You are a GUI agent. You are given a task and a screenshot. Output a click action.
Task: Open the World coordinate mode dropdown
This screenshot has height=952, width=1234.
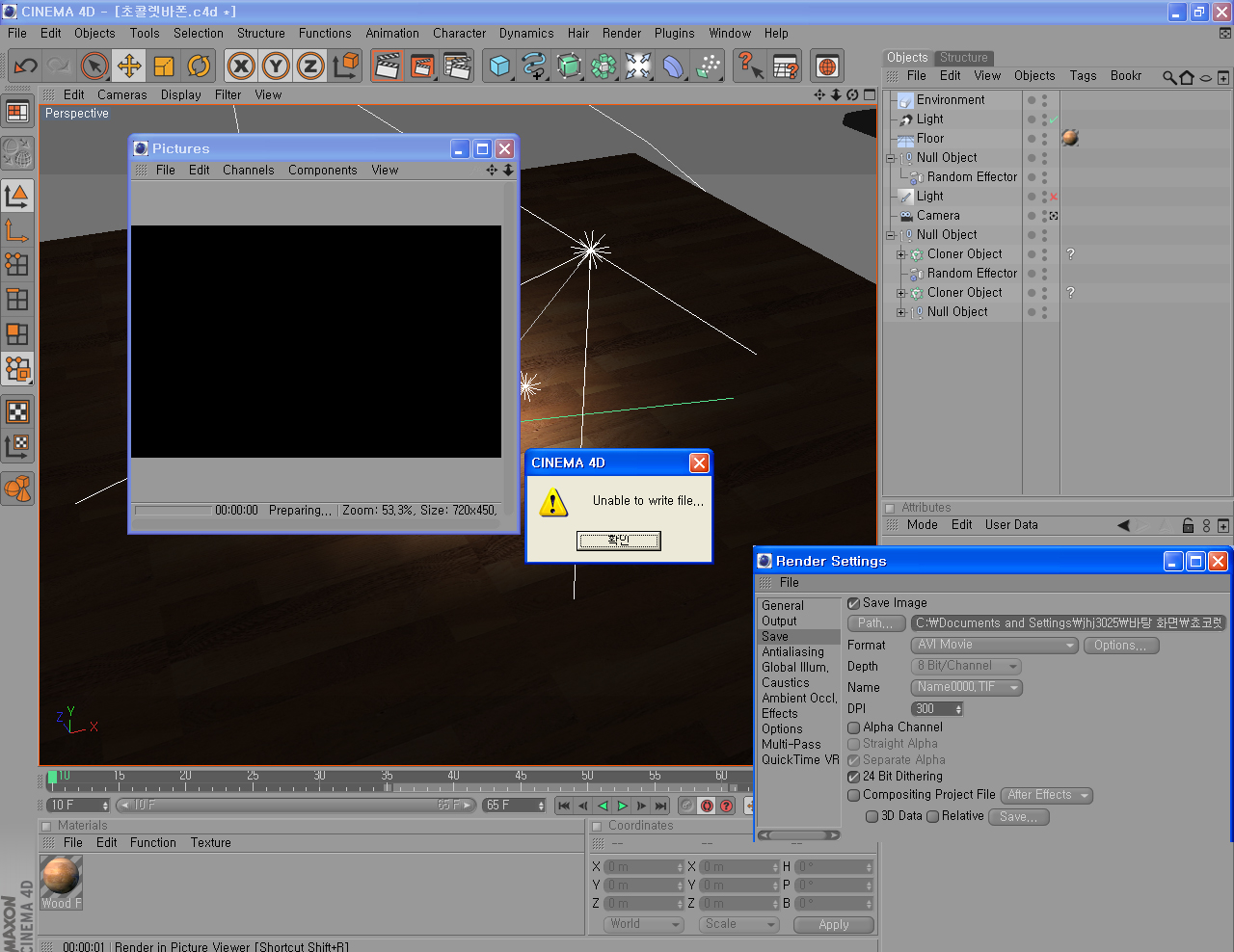[644, 924]
